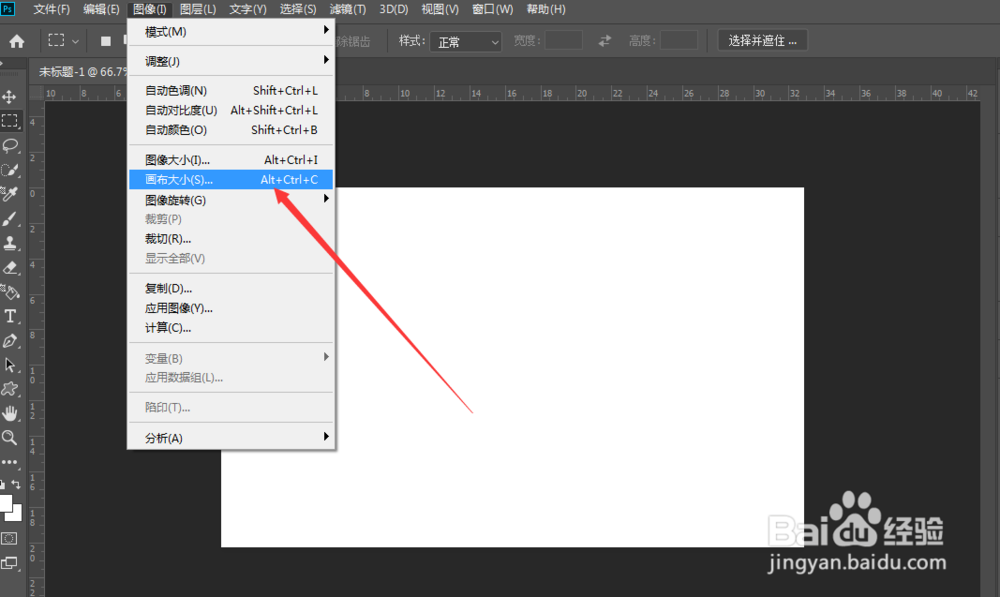This screenshot has width=1000, height=597.
Task: Toggle Quick Mask mode
Action: tap(10, 538)
